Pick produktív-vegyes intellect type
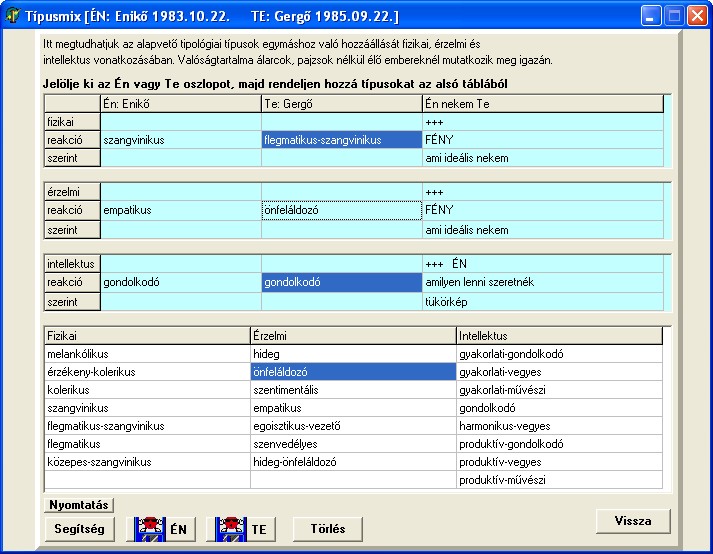This screenshot has width=713, height=554. (559, 462)
